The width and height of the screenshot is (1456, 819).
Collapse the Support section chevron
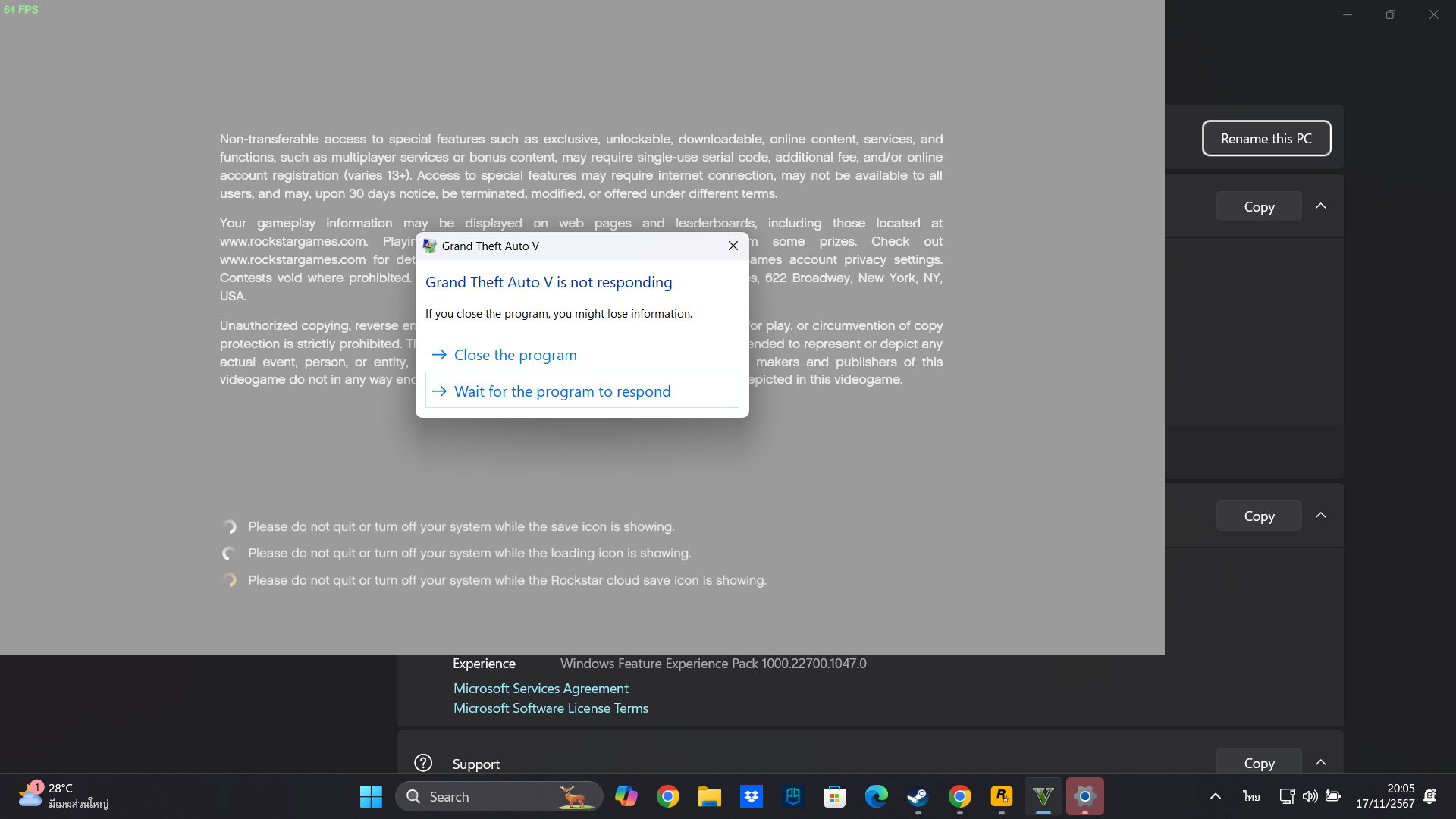[x=1321, y=763]
